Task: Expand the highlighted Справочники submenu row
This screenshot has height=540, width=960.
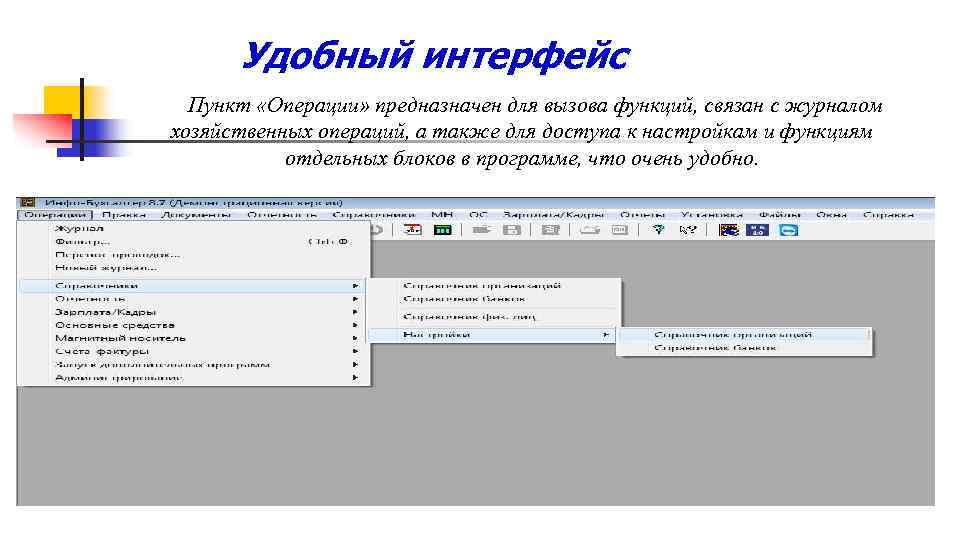Action: 193,286
